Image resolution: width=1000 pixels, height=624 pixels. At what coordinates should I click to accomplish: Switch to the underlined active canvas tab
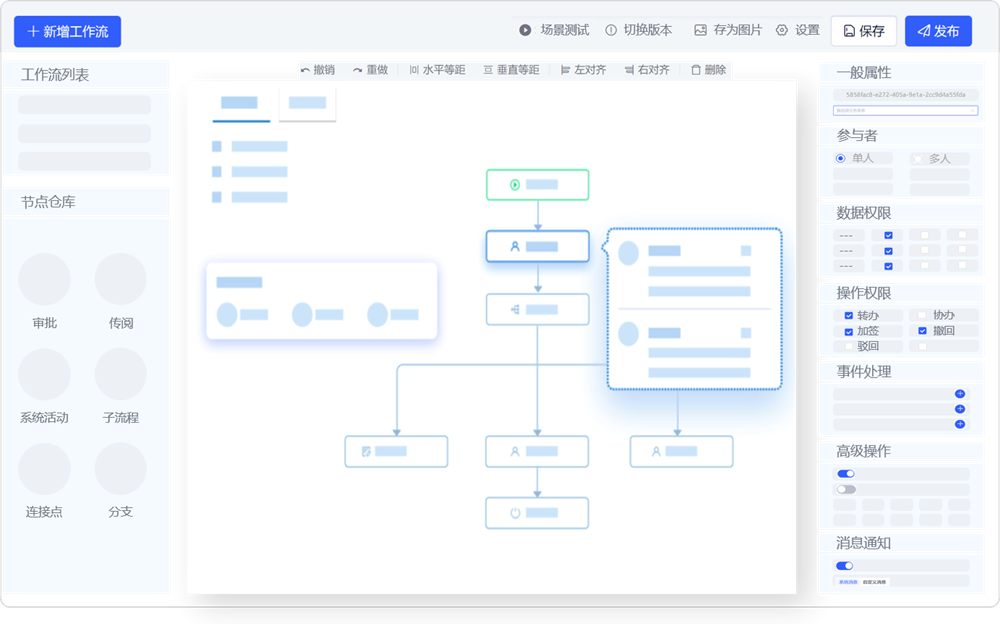coord(240,103)
